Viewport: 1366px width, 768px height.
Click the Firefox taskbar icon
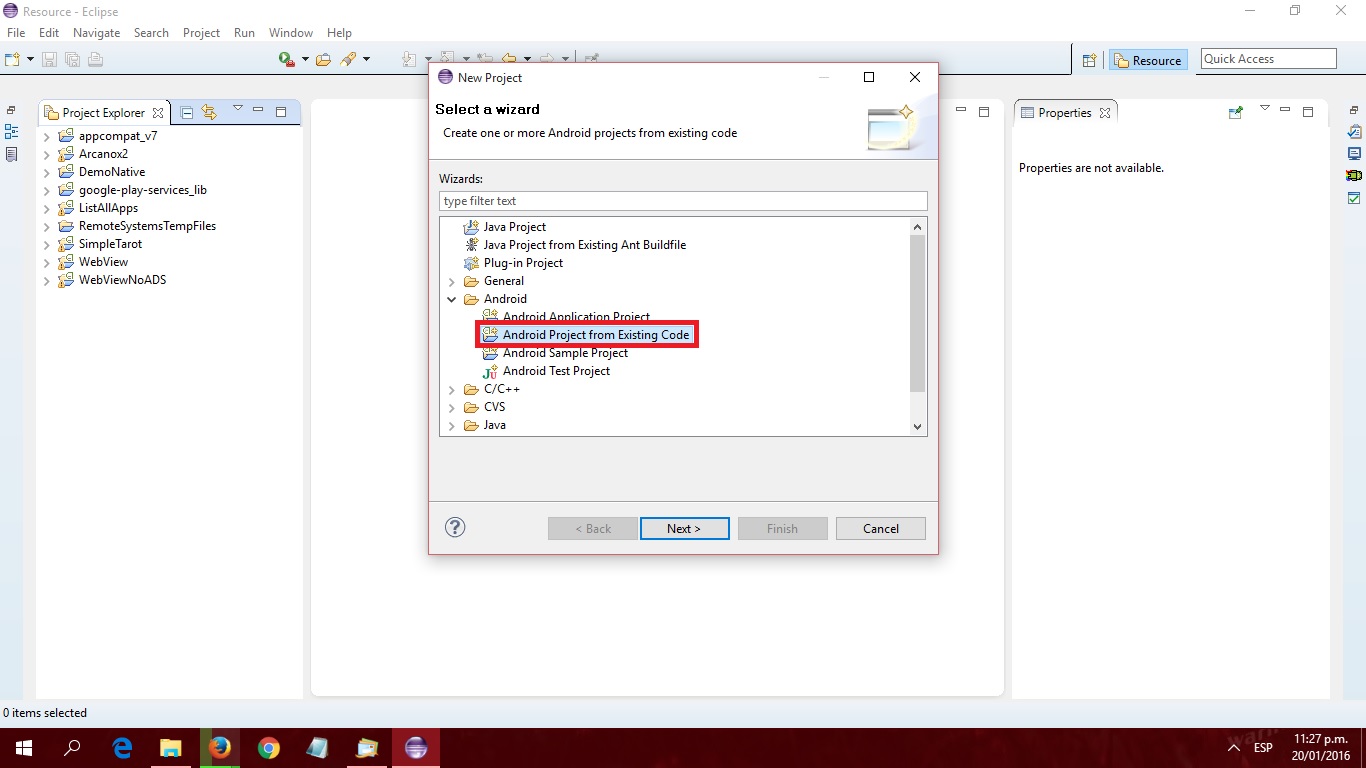[220, 748]
